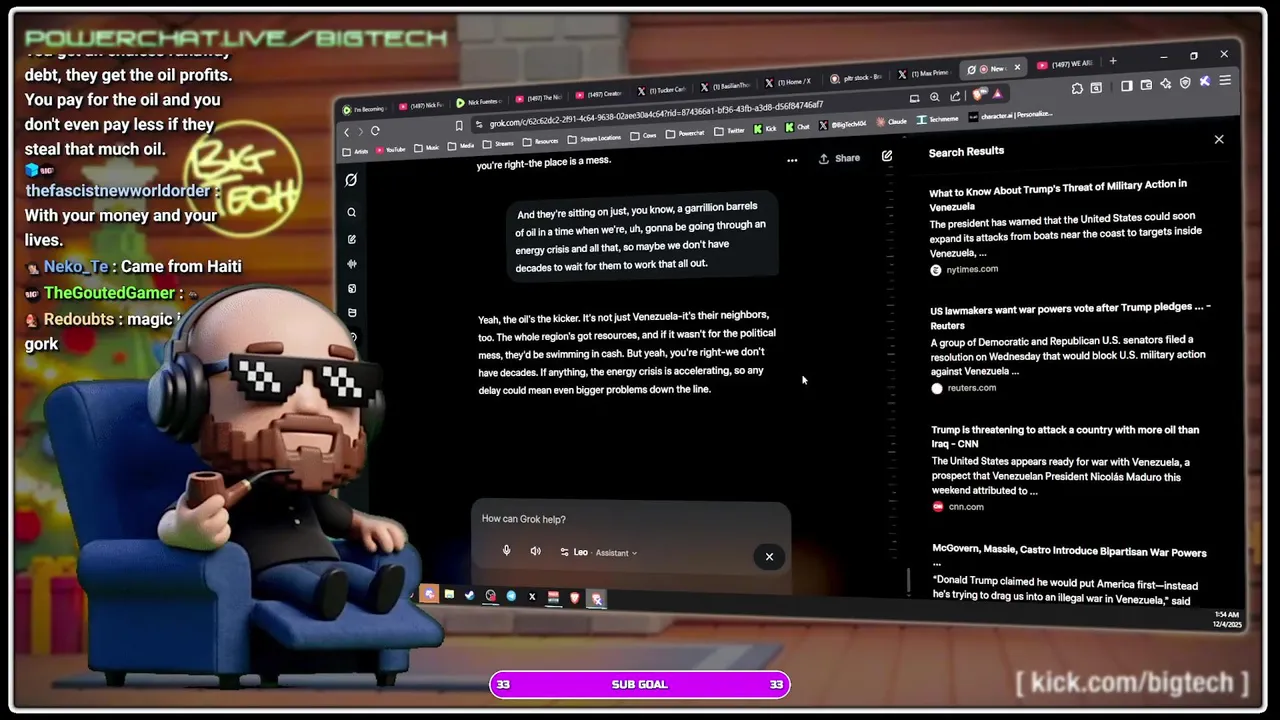Viewport: 1280px width, 720px height.
Task: Open the Techmeme bookmark
Action: coord(937,120)
